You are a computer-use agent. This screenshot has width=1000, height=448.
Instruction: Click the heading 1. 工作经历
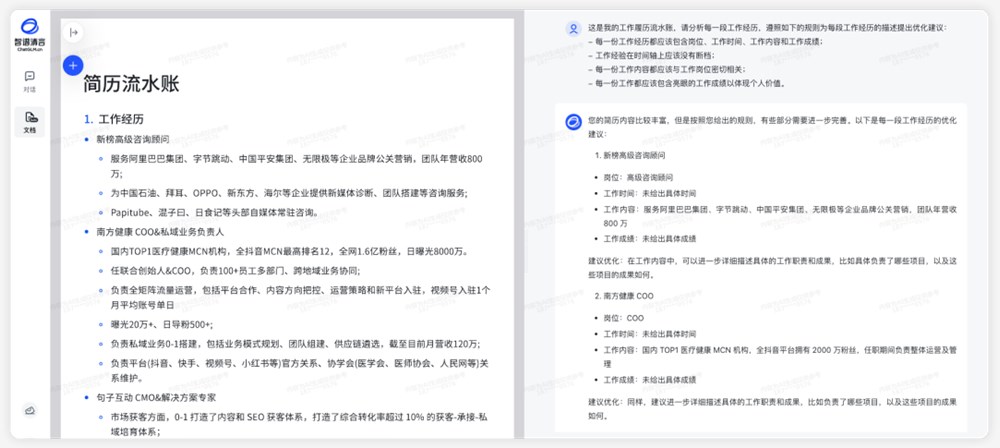[x=114, y=119]
